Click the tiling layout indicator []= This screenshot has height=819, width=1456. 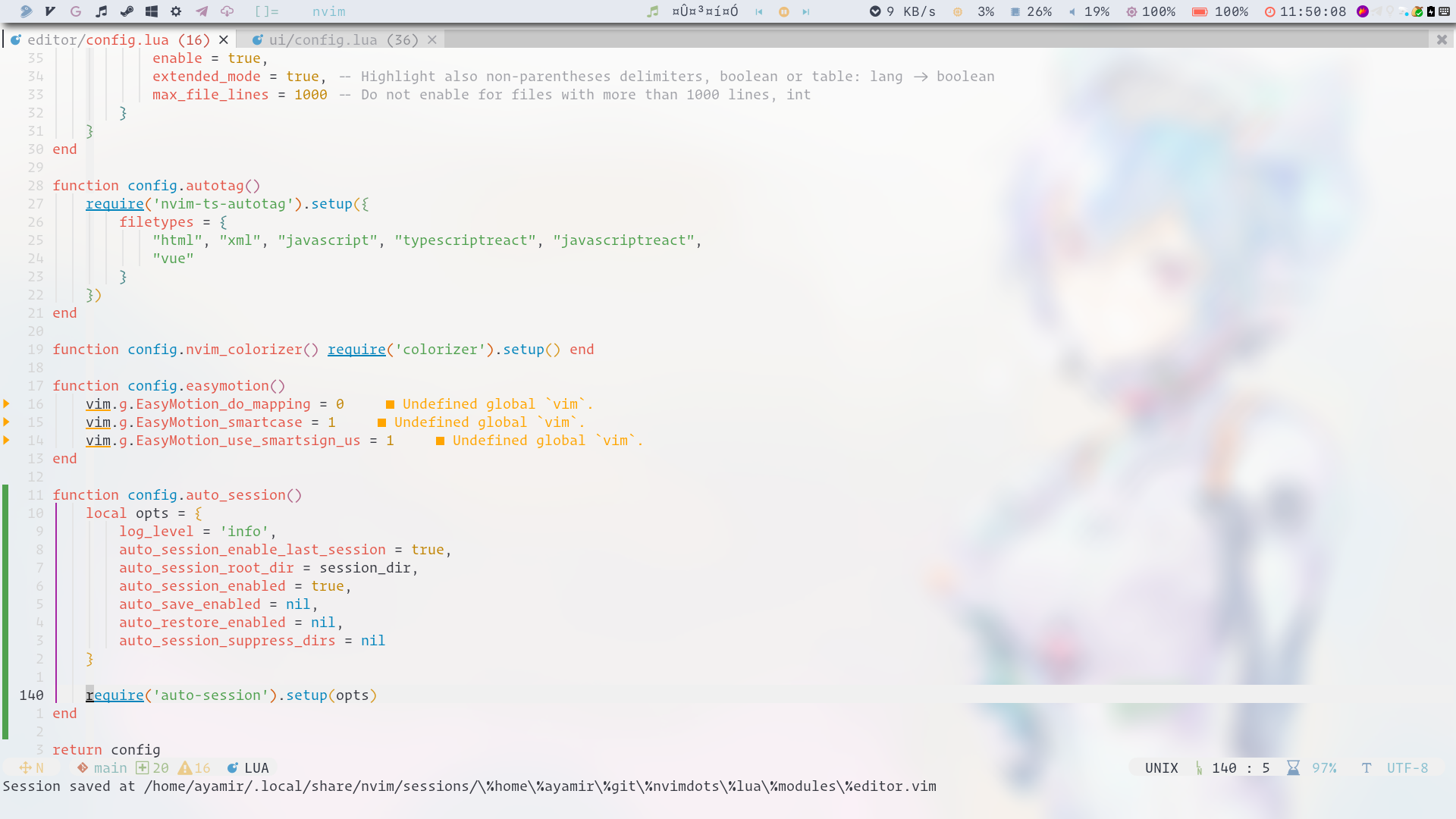[x=266, y=11]
